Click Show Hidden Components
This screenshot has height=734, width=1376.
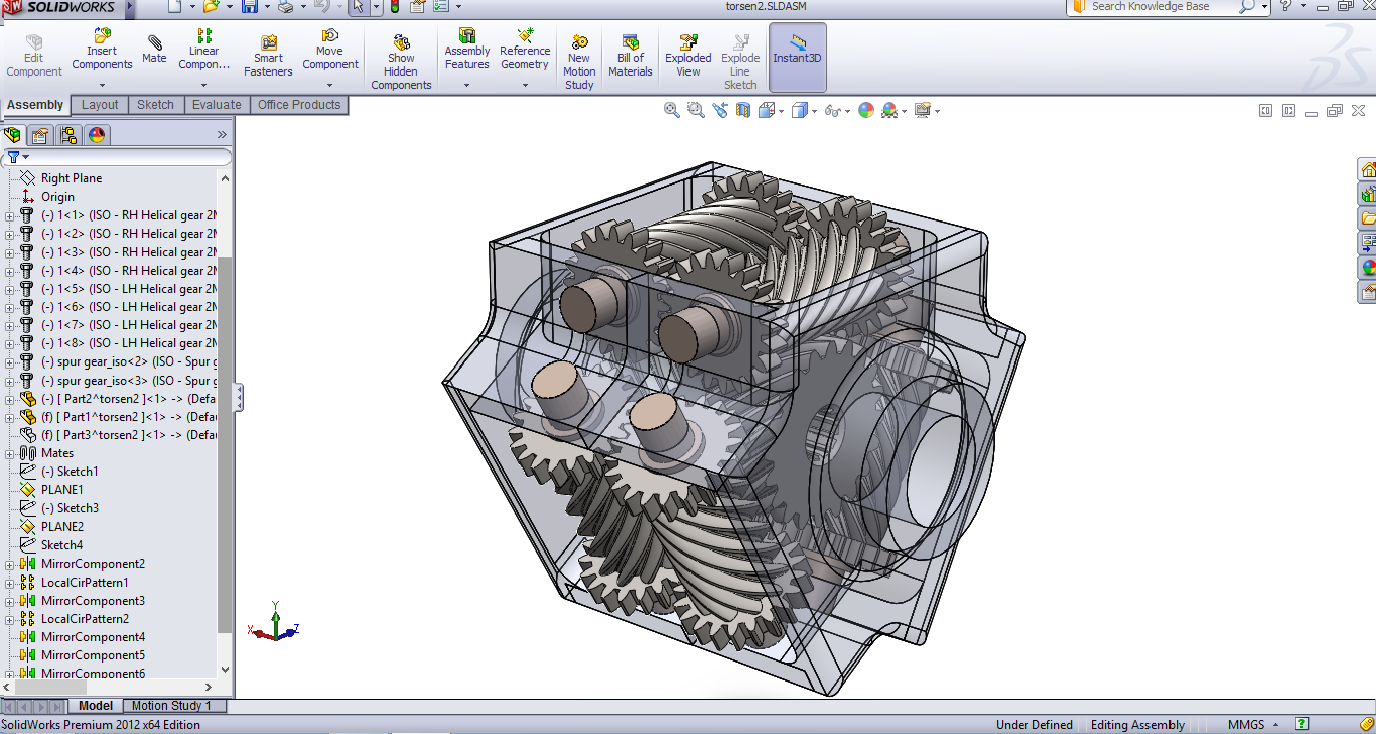point(401,60)
